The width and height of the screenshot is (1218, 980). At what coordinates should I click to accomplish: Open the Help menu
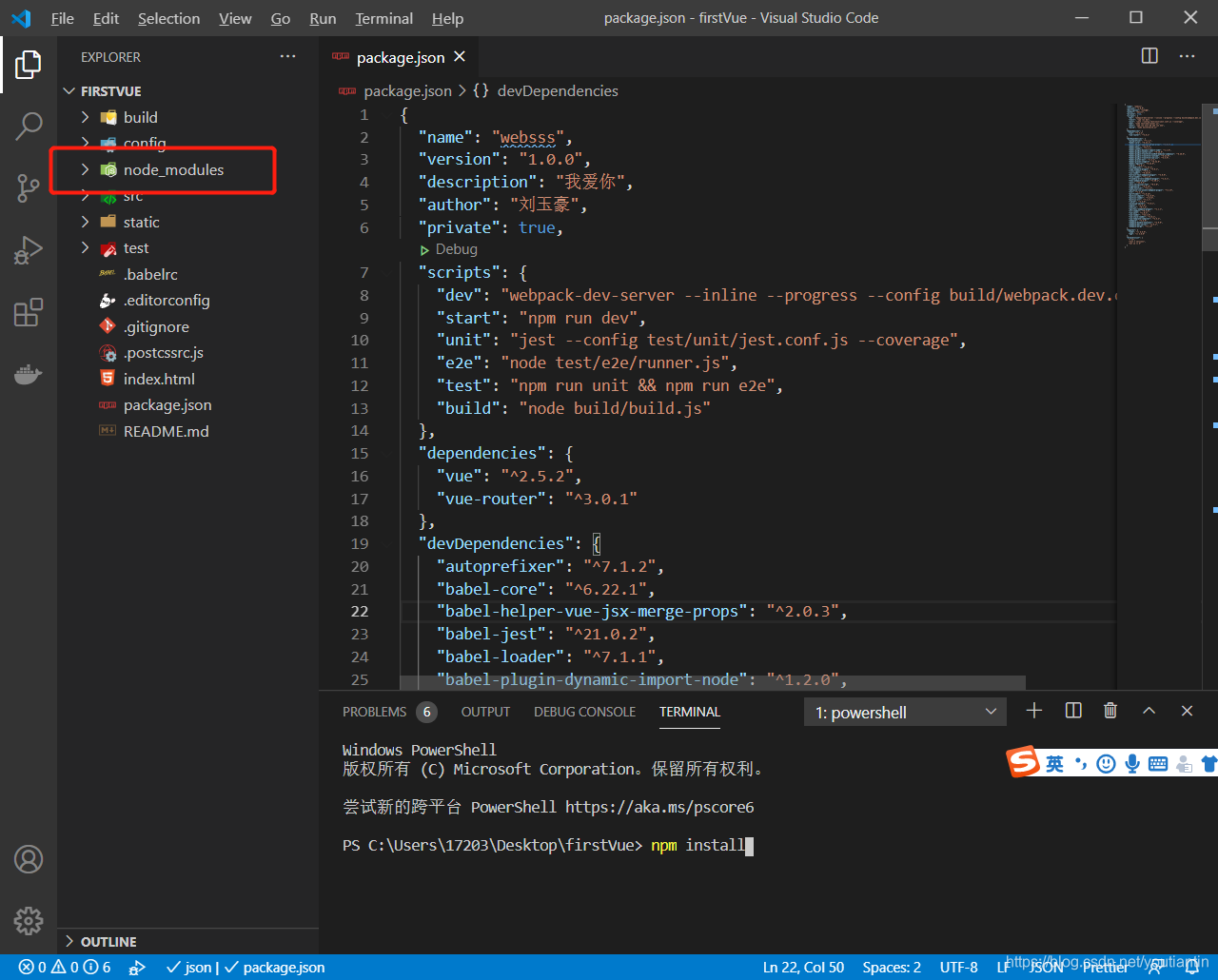click(448, 18)
